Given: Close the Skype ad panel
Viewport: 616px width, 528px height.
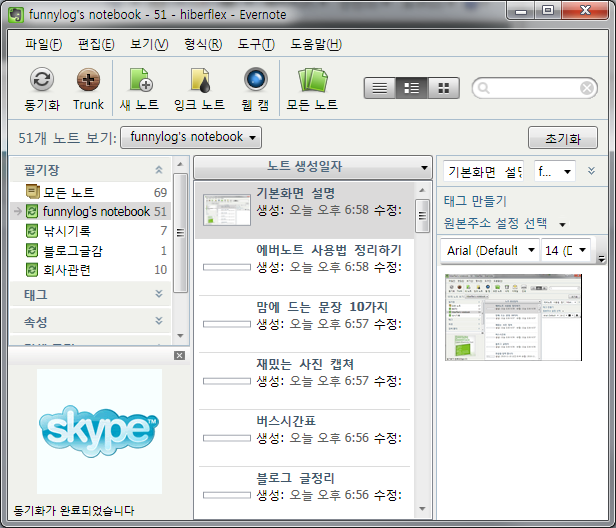Looking at the screenshot, I should tap(180, 356).
